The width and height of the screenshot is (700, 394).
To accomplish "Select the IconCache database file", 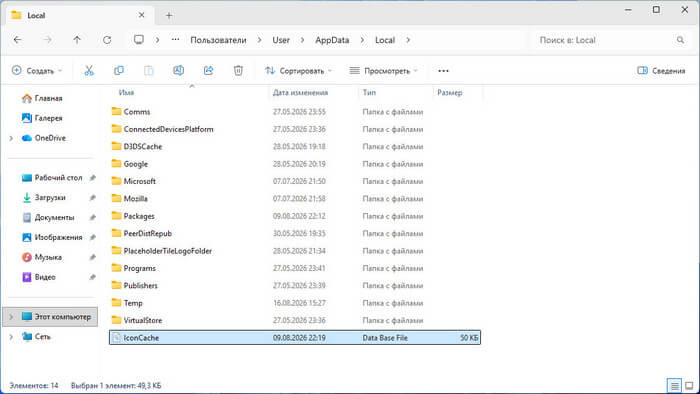I will (295, 338).
